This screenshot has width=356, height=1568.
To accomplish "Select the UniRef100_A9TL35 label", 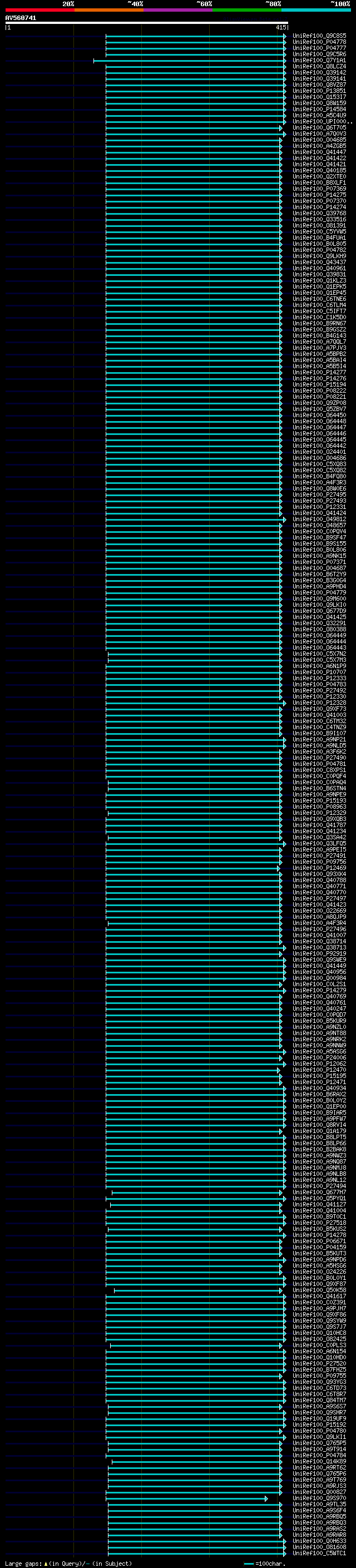I will tap(319, 1504).
